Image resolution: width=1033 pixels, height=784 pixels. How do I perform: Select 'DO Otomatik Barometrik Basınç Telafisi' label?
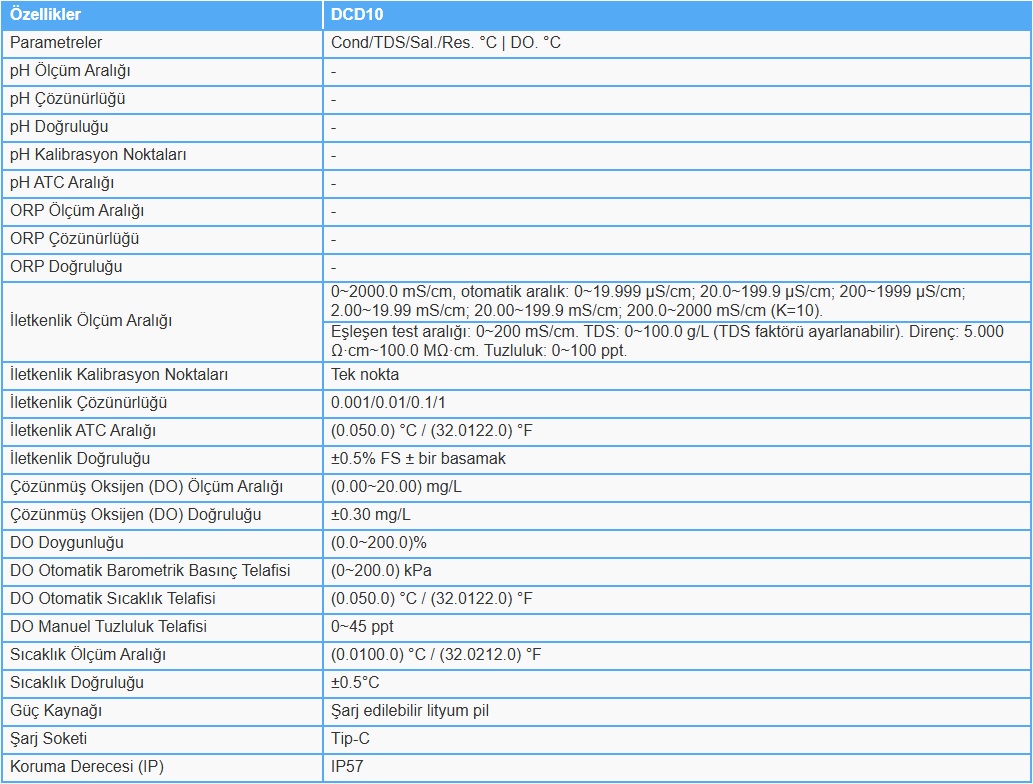coord(150,571)
